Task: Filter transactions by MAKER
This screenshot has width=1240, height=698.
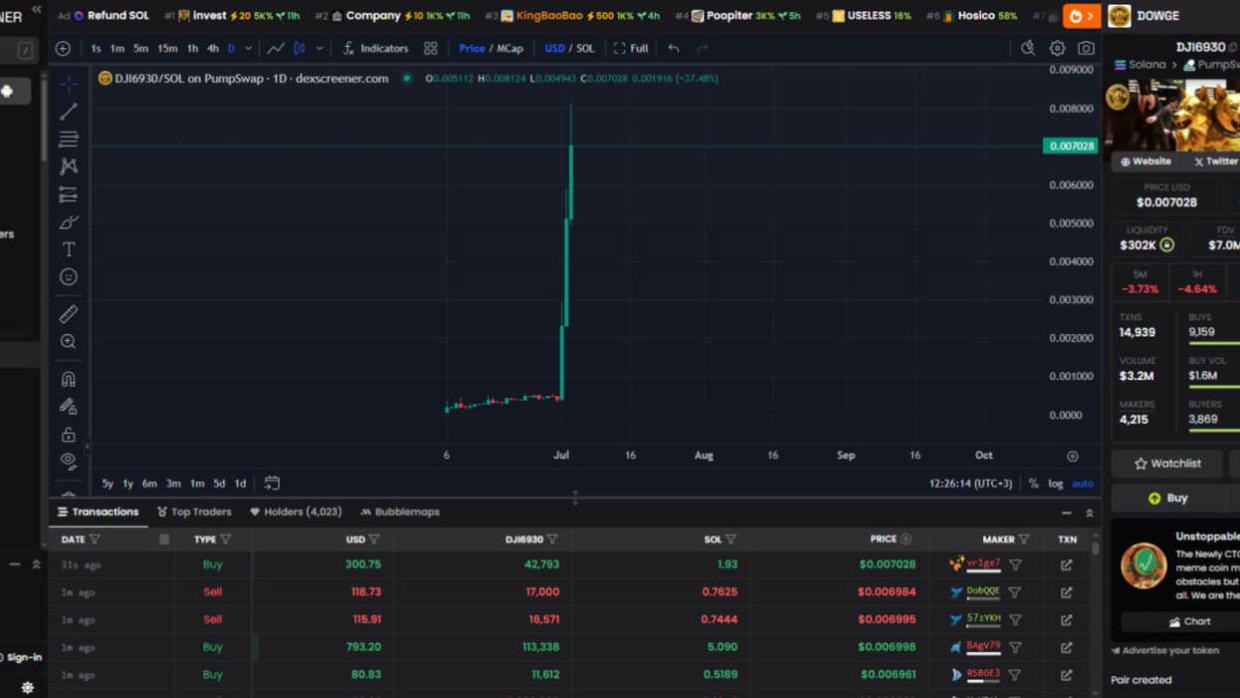Action: 1024,540
